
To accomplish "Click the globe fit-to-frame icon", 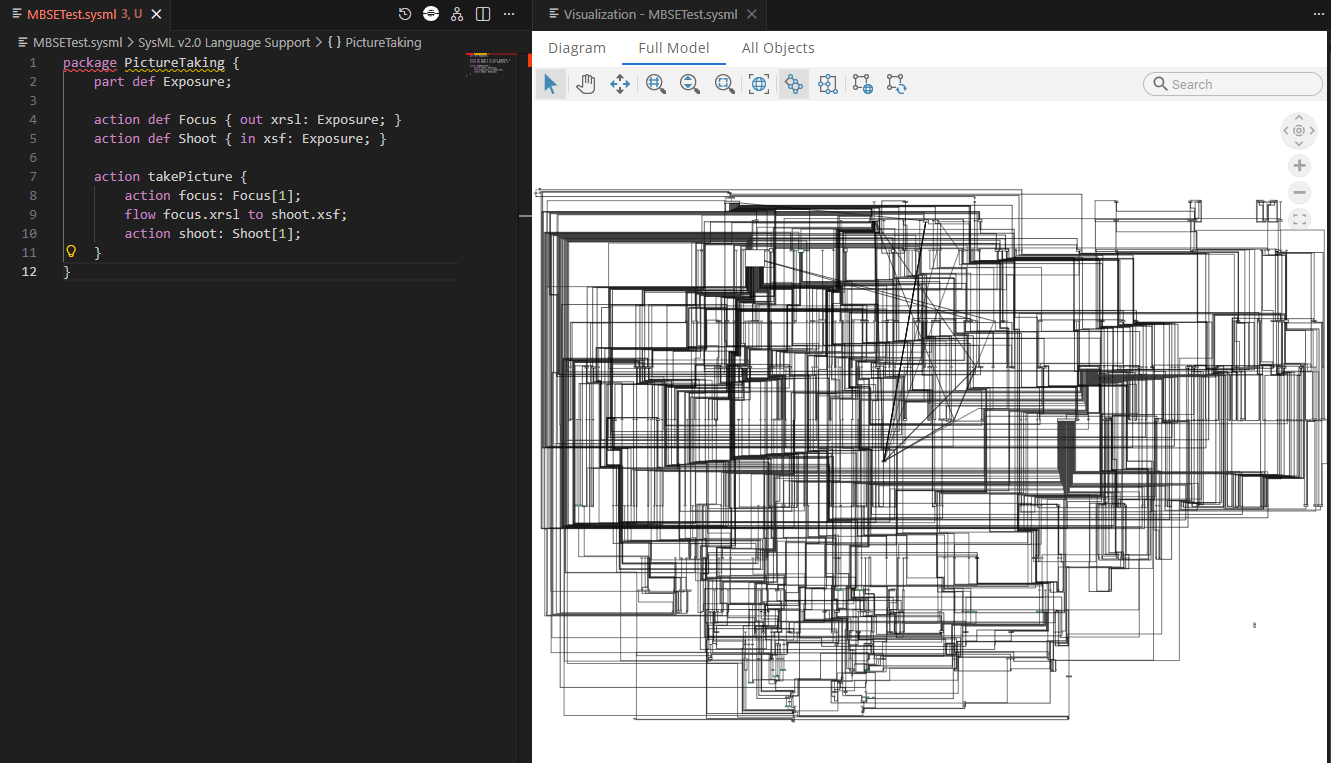I will coord(760,85).
